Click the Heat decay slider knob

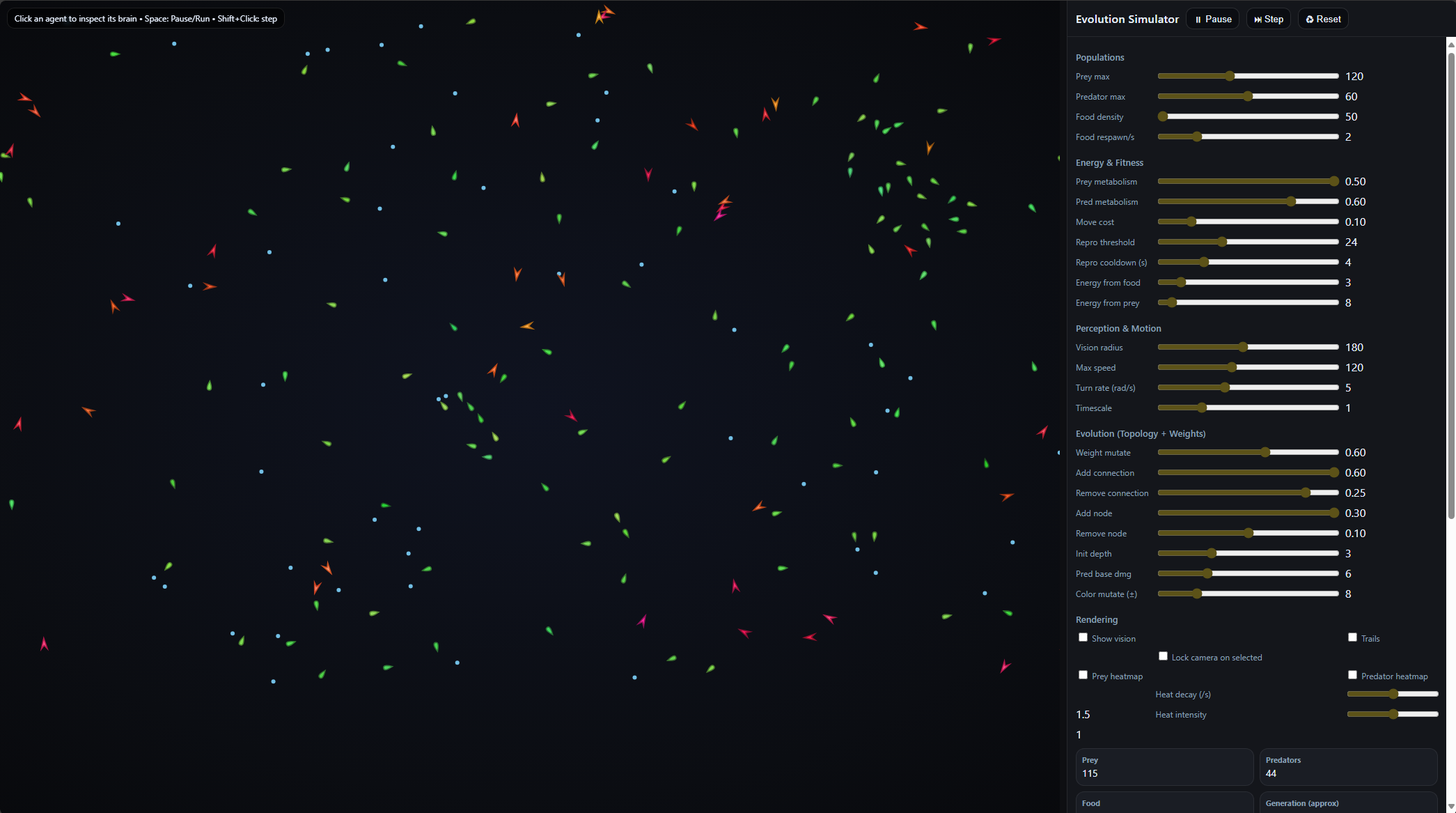coord(1393,694)
